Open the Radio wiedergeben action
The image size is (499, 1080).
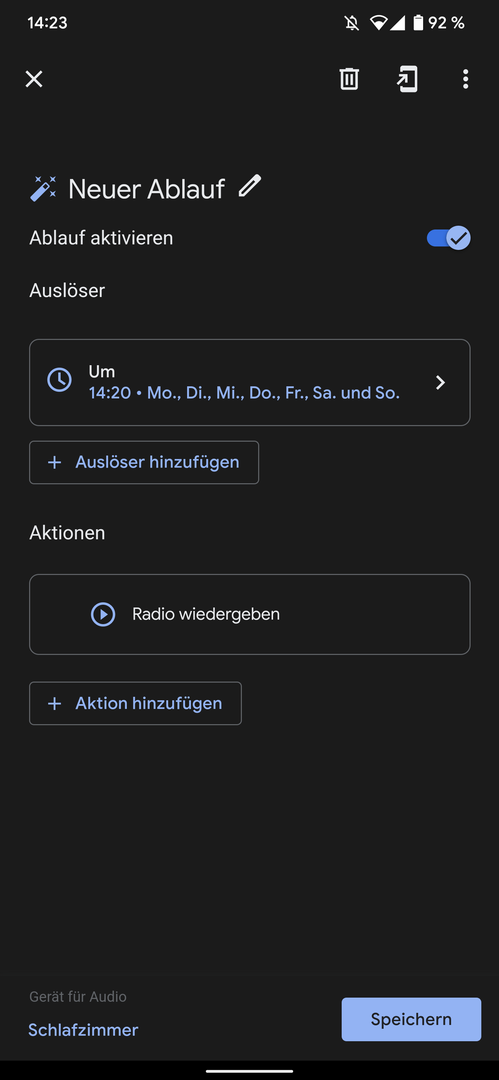click(250, 614)
